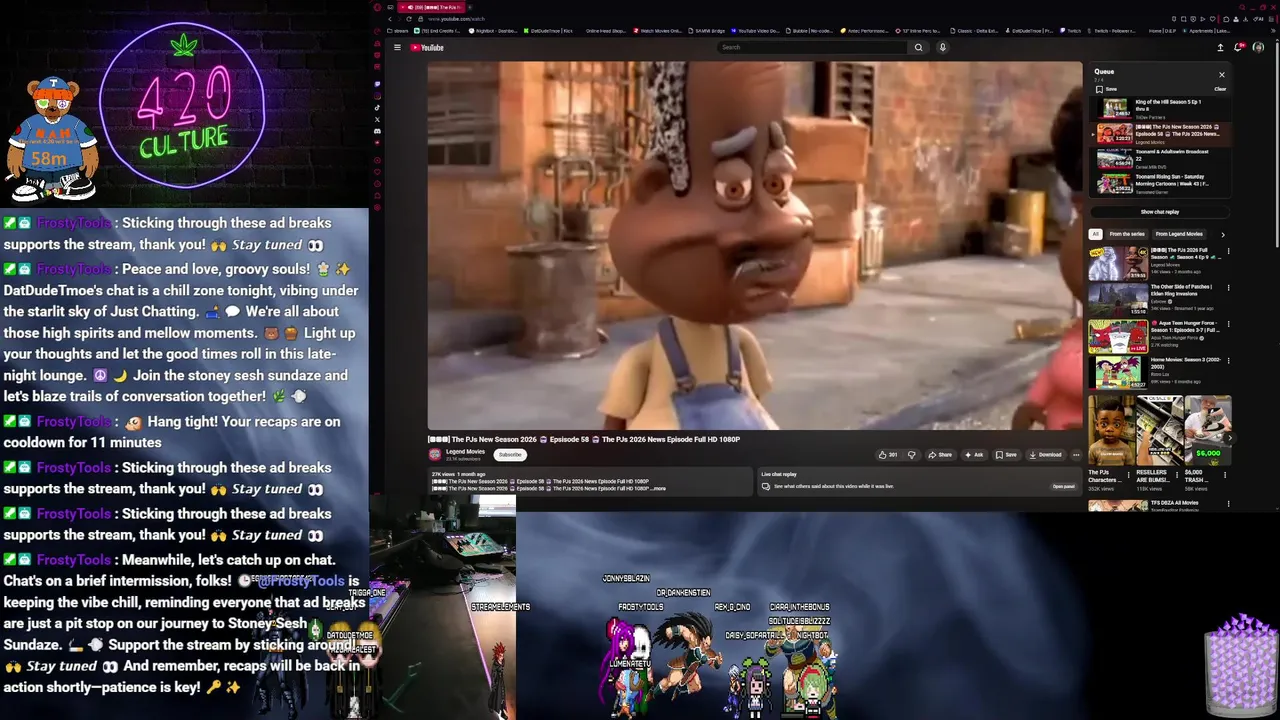Image resolution: width=1280 pixels, height=720 pixels.
Task: Clear the queue
Action: coord(1220,89)
